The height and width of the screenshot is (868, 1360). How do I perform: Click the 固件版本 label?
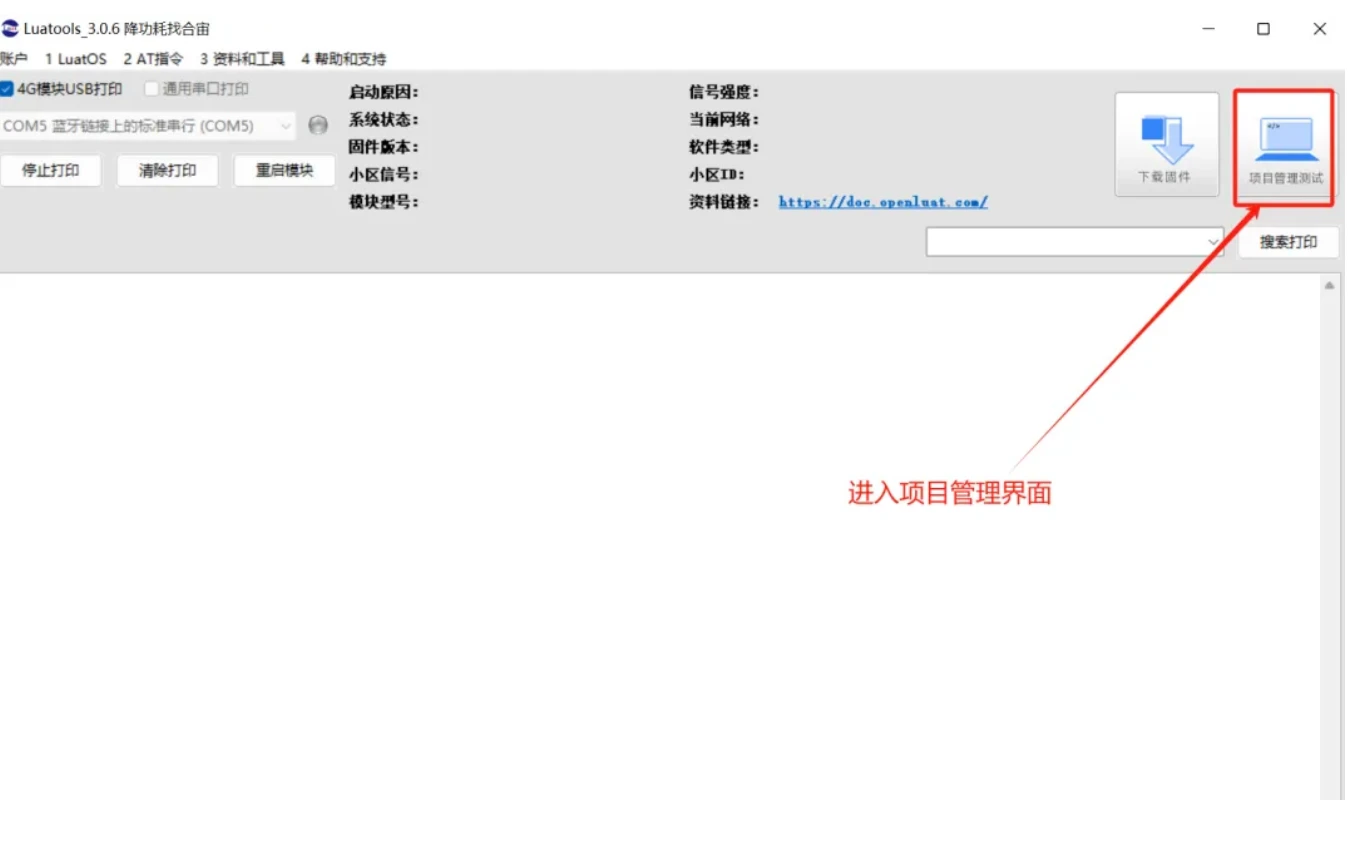tap(383, 147)
